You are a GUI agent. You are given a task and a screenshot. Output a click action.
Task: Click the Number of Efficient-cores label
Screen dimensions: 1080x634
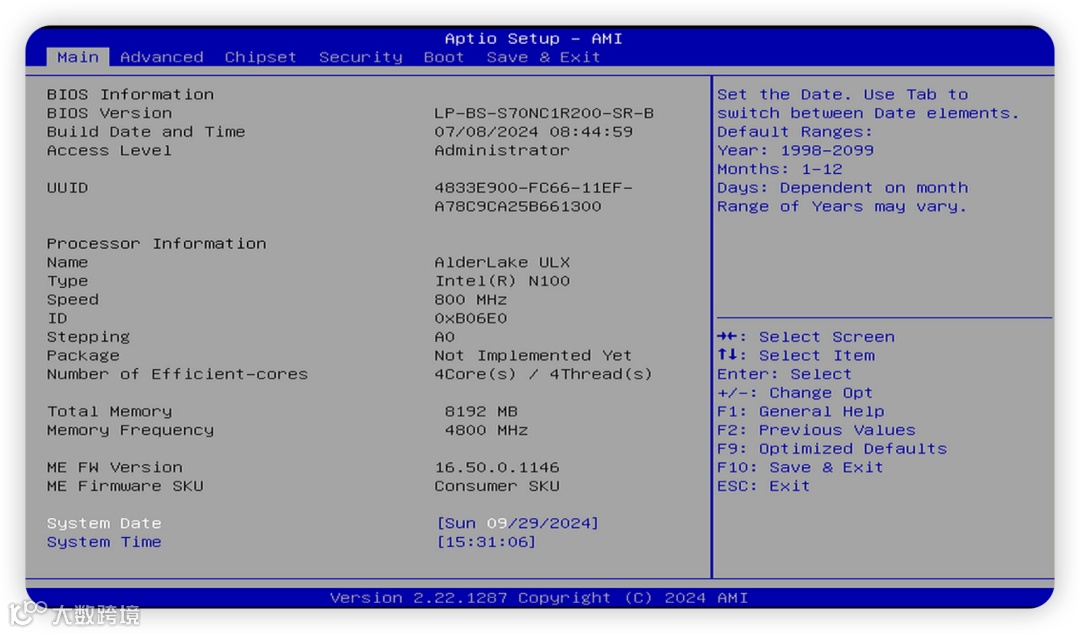[177, 374]
